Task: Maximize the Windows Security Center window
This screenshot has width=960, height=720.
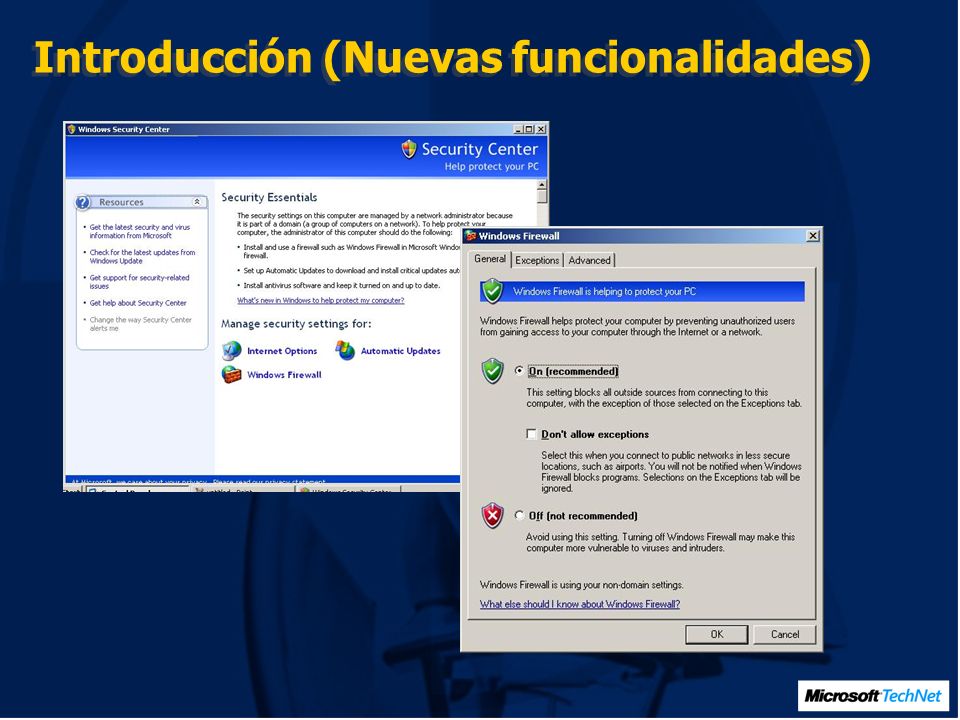Action: pos(529,129)
